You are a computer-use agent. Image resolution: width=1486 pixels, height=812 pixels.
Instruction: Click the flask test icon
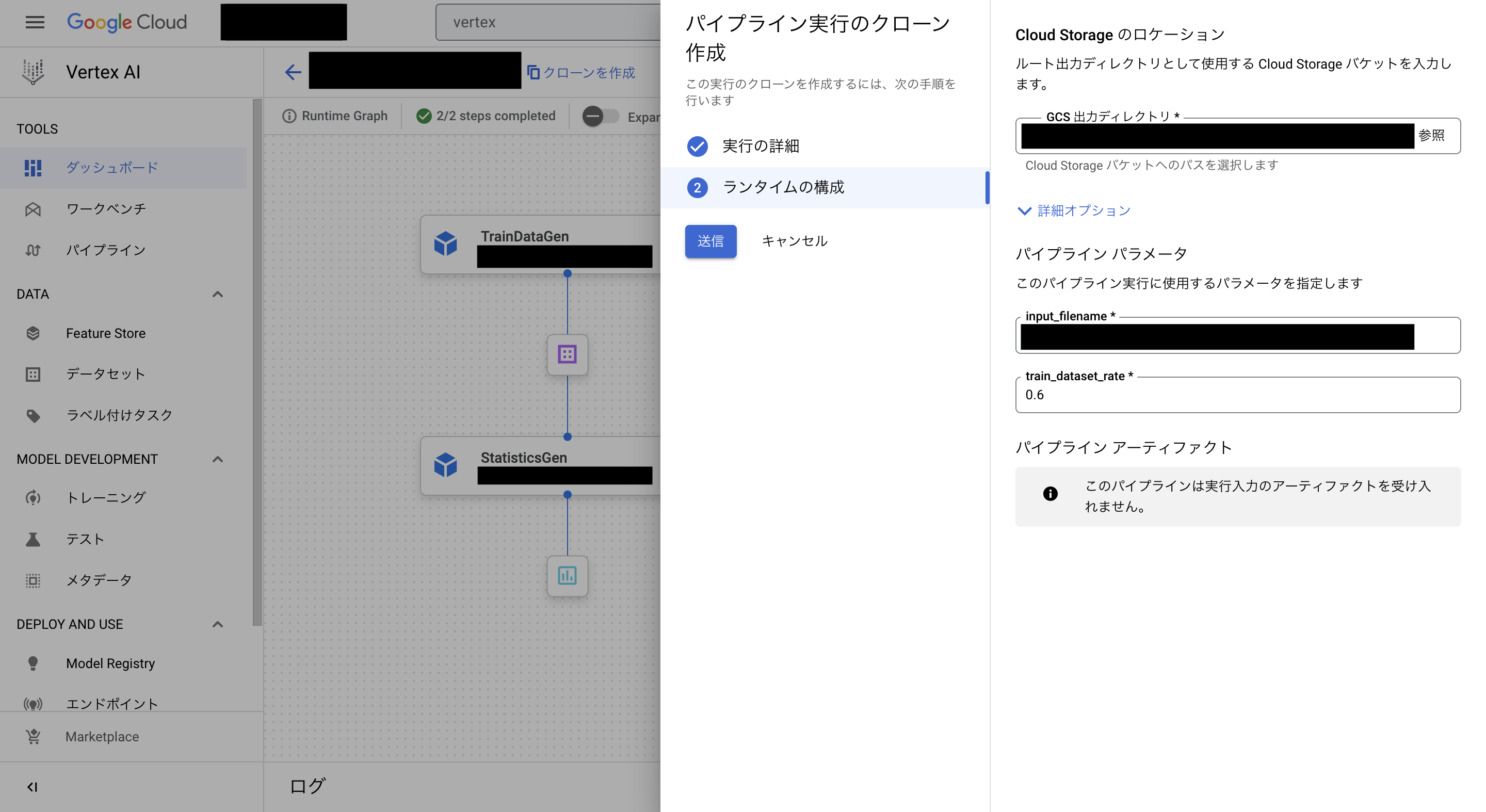tap(33, 539)
